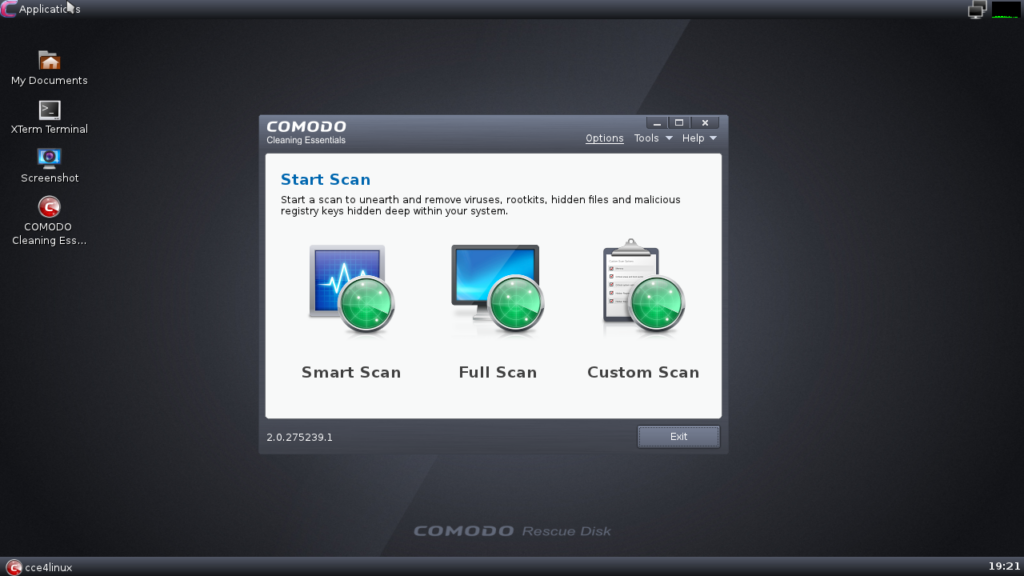Select the Full Scan label

(498, 372)
